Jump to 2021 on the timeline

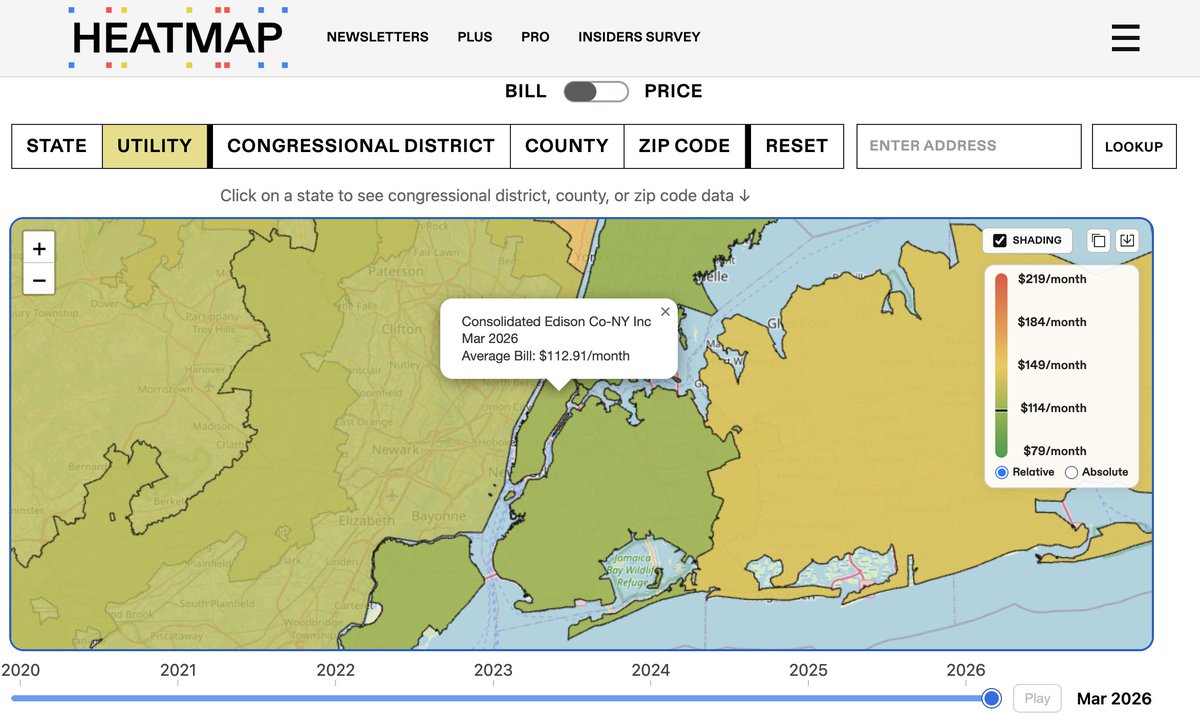178,670
